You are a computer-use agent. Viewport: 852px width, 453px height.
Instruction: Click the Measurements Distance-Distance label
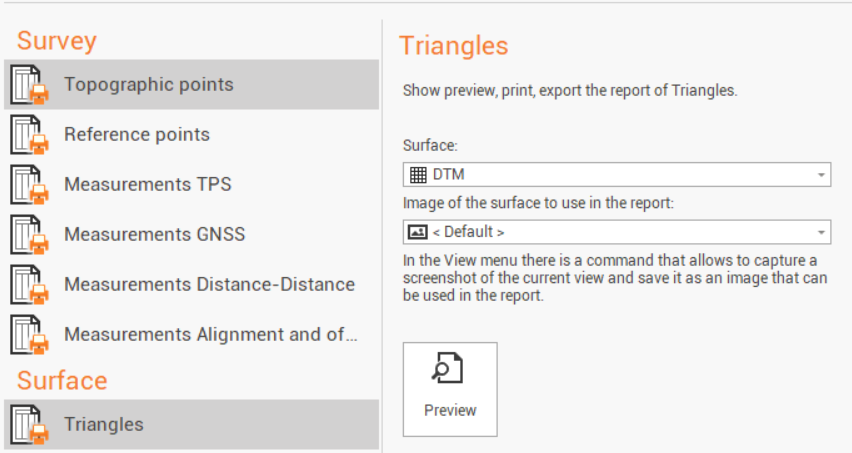click(x=209, y=285)
